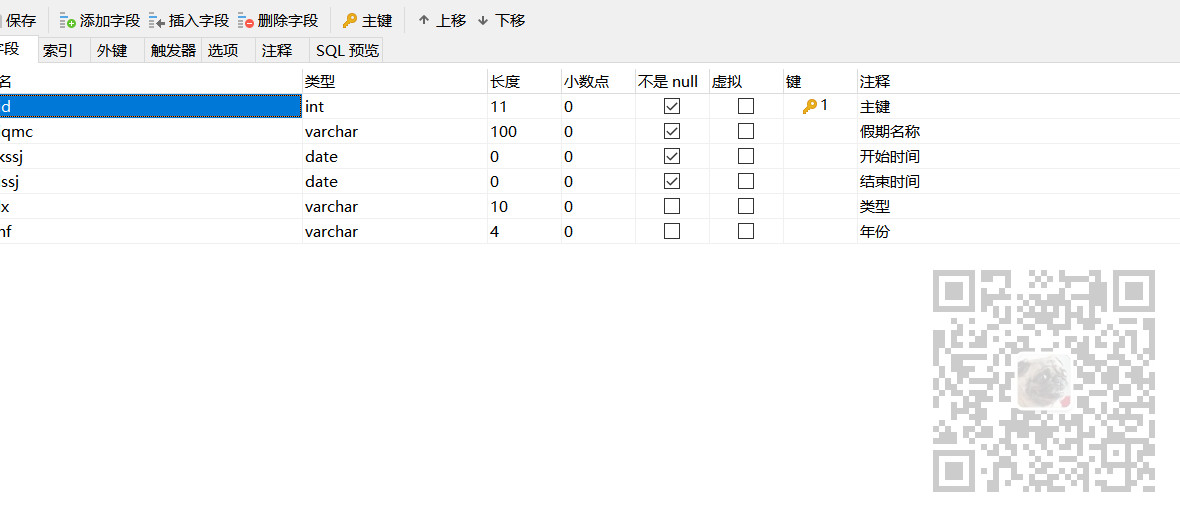Viewport: 1180px width, 516px height.
Task: Click the 虚拟 column header
Action: 745,81
